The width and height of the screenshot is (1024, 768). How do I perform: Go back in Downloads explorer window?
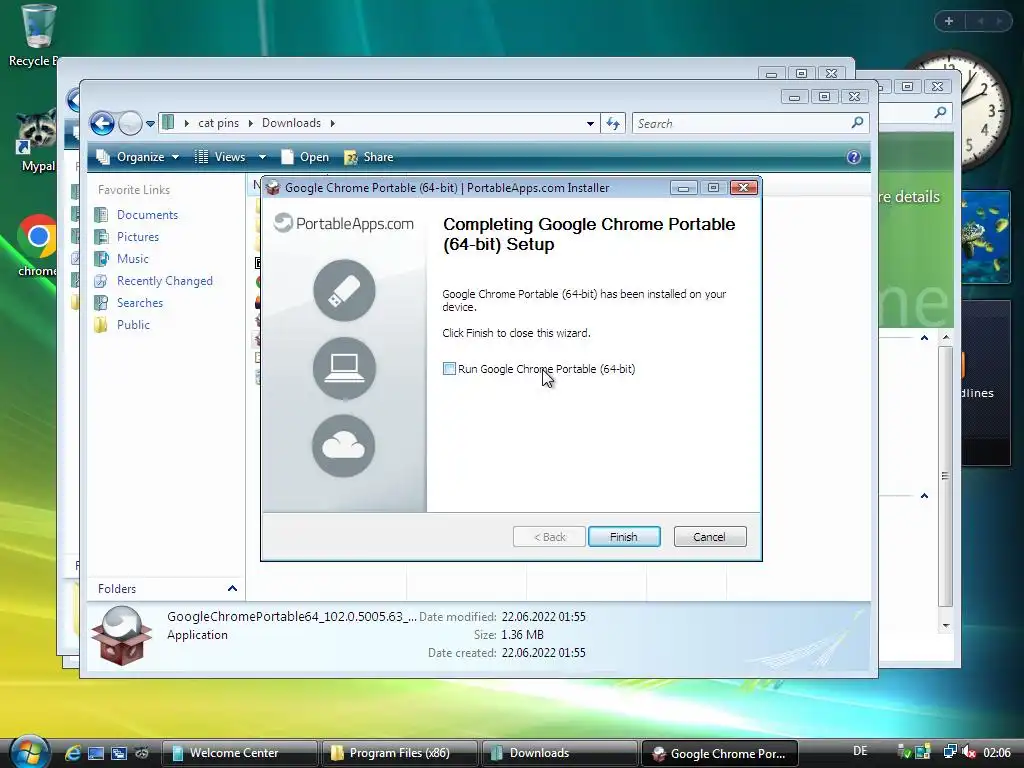point(102,123)
